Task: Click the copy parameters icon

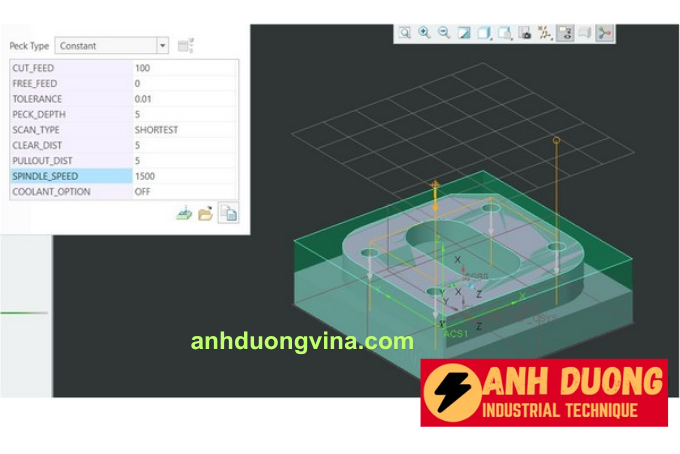Action: coord(228,213)
